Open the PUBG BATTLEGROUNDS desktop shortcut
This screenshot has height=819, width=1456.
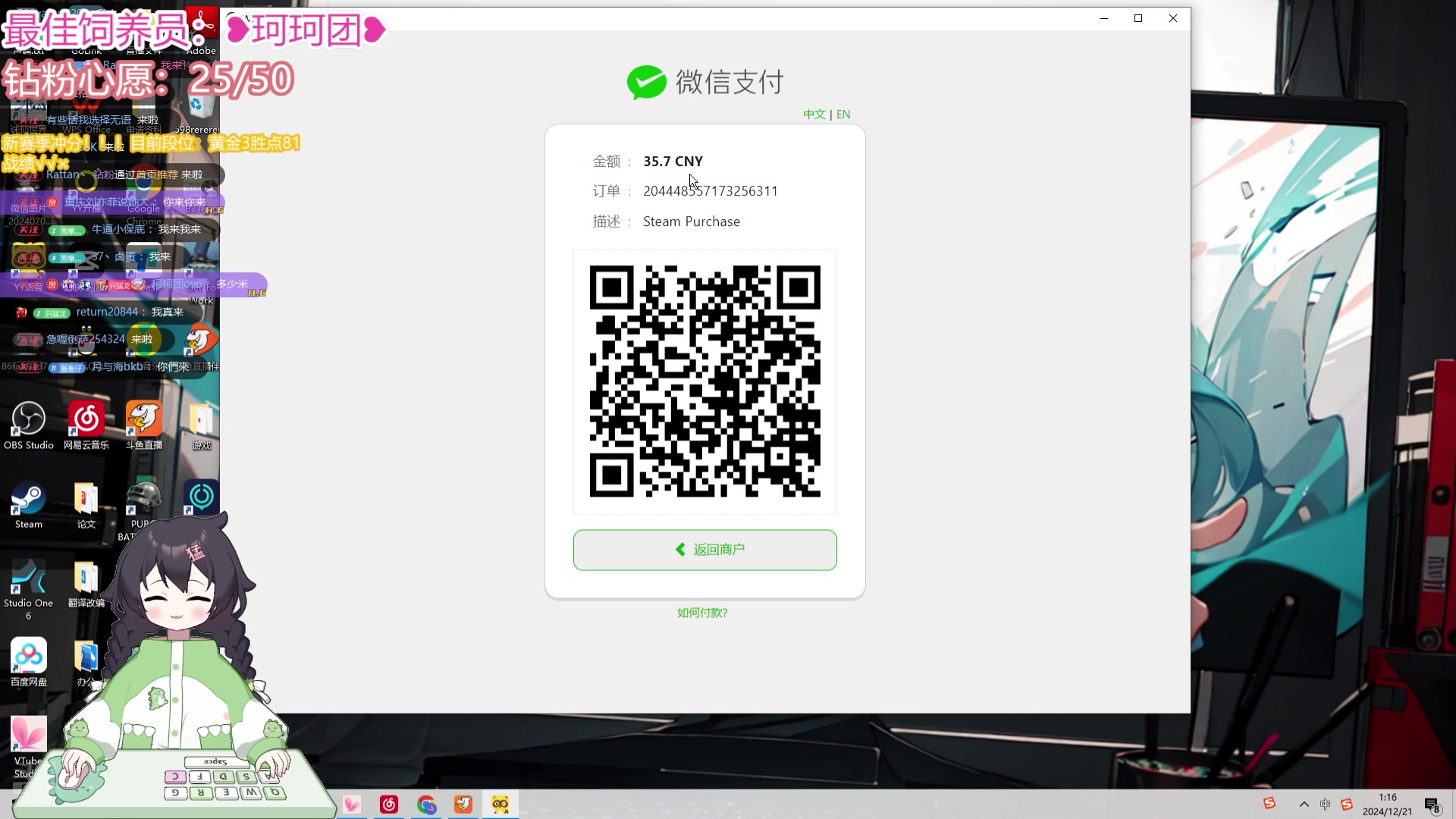coord(143,500)
